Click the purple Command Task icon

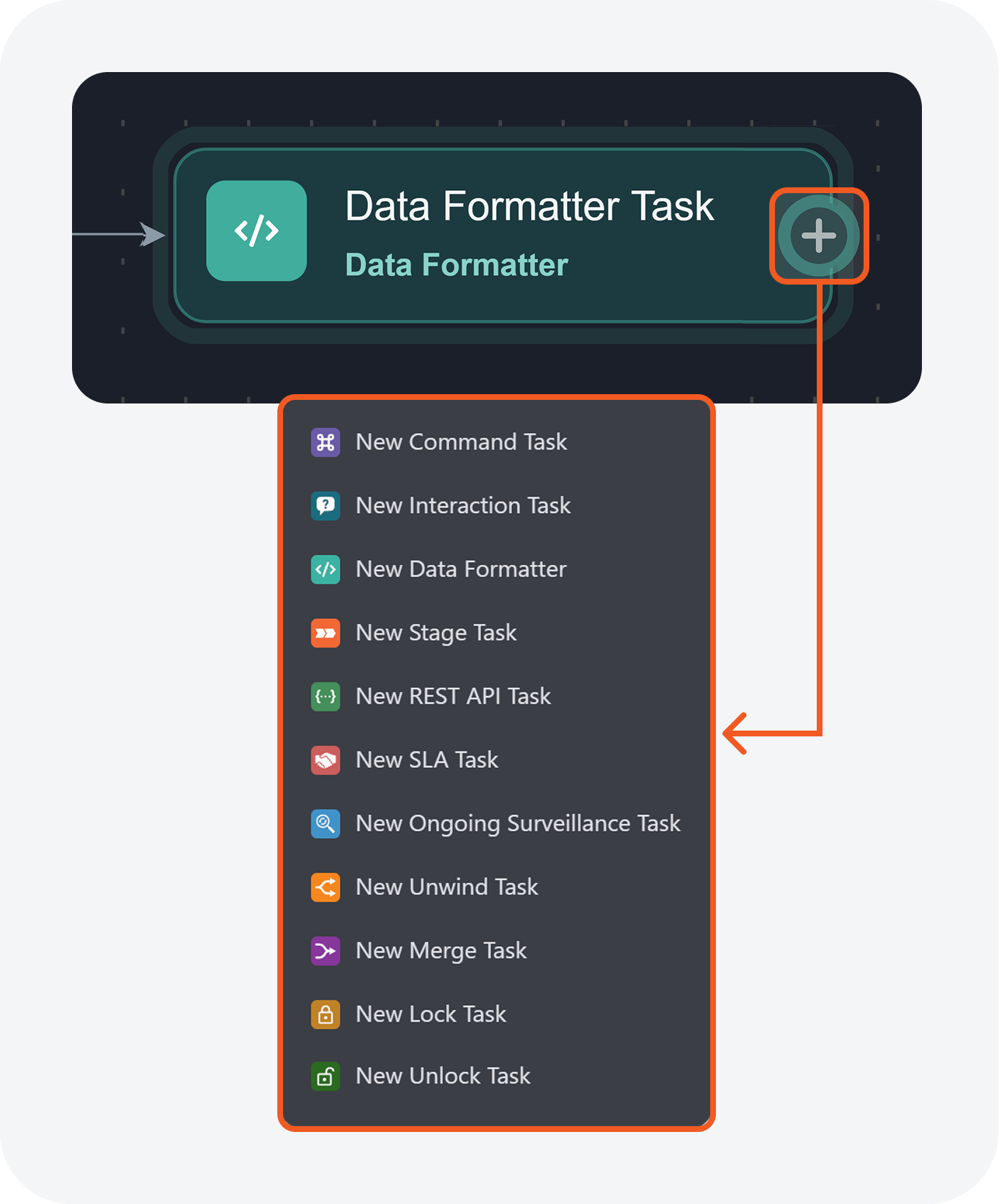point(326,442)
